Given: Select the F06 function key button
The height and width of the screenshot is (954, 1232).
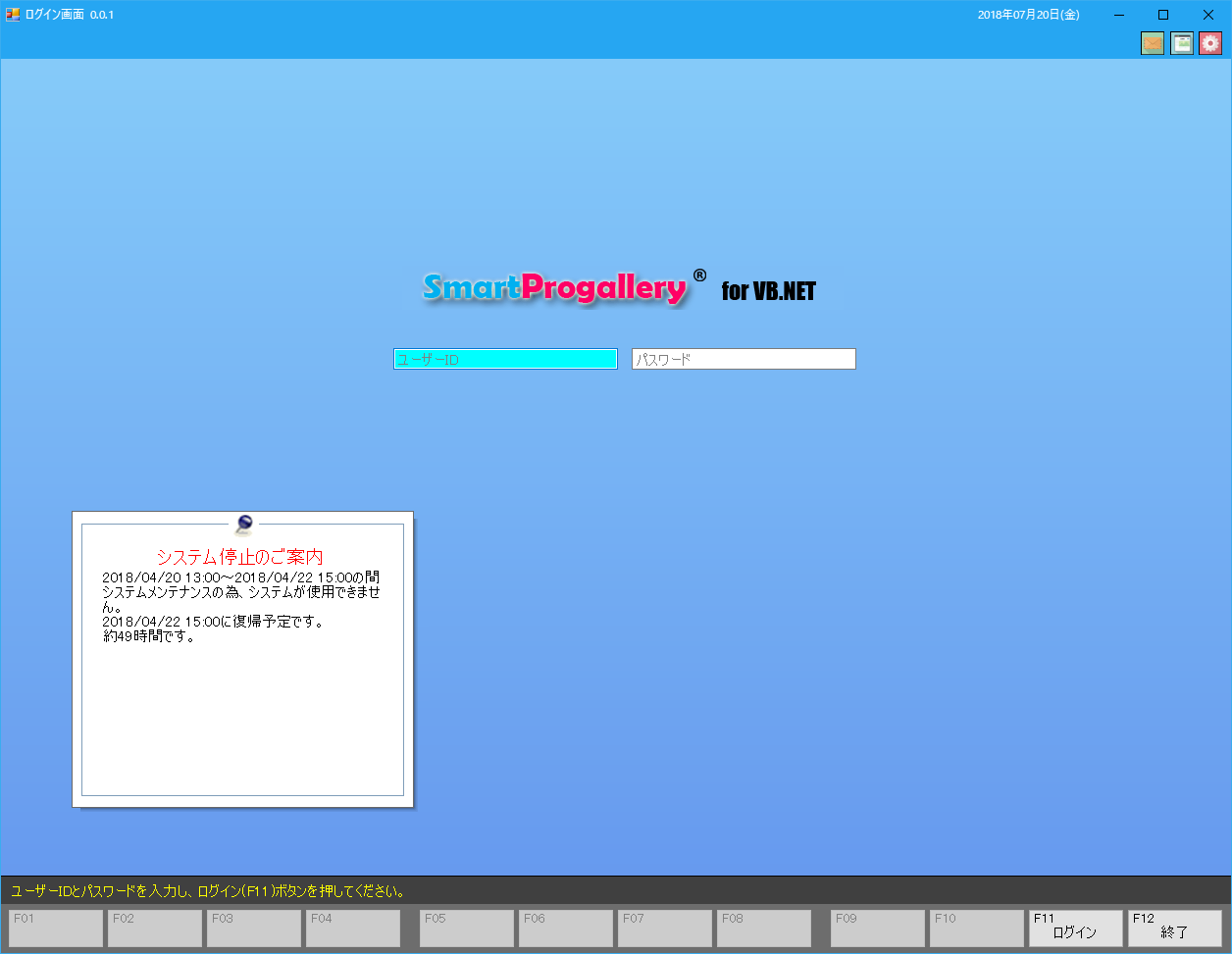Looking at the screenshot, I should click(566, 928).
